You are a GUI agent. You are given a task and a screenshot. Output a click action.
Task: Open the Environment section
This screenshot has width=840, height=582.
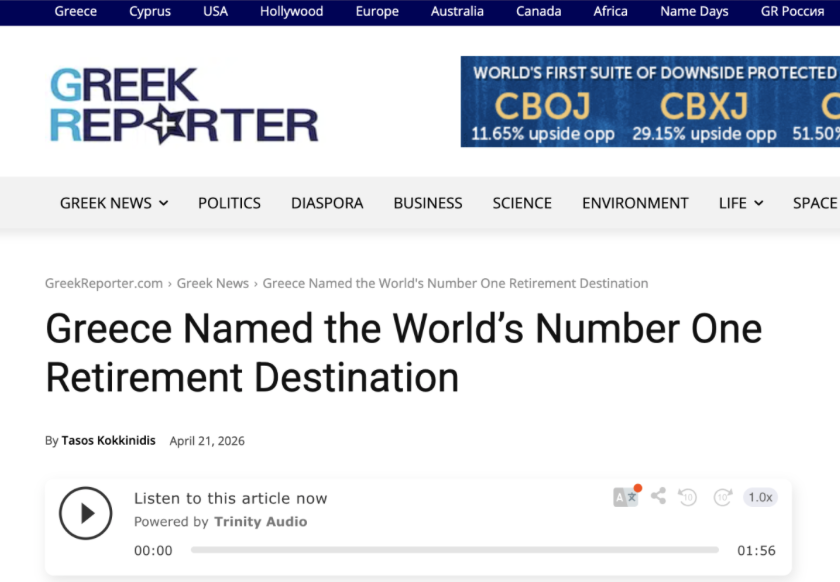tap(635, 203)
